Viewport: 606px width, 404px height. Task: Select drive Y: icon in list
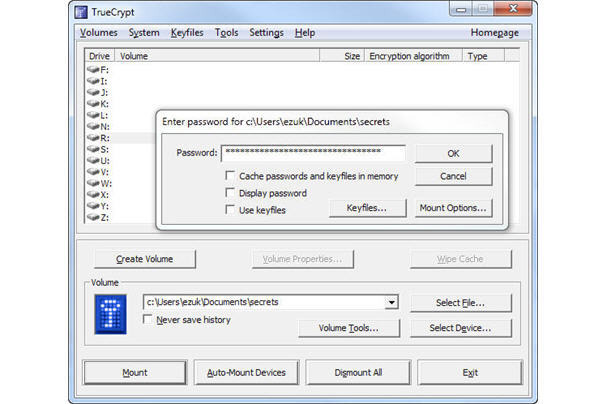click(93, 206)
